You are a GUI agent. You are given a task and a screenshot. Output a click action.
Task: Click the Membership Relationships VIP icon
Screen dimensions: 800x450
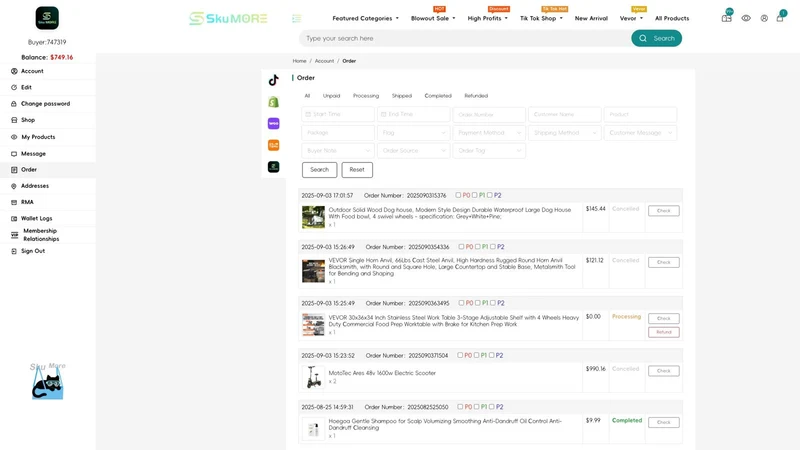[x=14, y=235]
